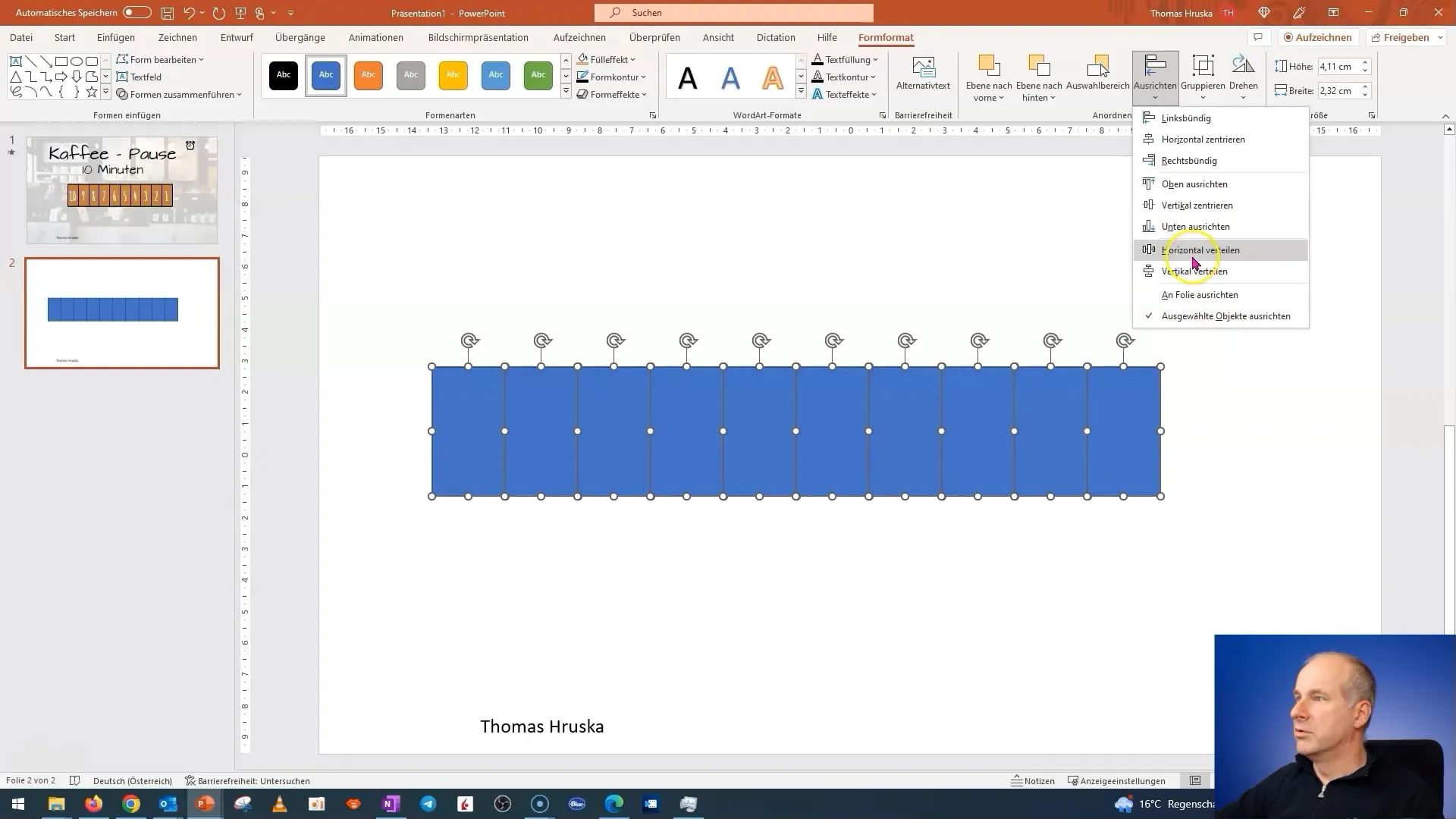This screenshot has width=1456, height=819.
Task: Apply the orange Abc shape style
Action: click(369, 75)
